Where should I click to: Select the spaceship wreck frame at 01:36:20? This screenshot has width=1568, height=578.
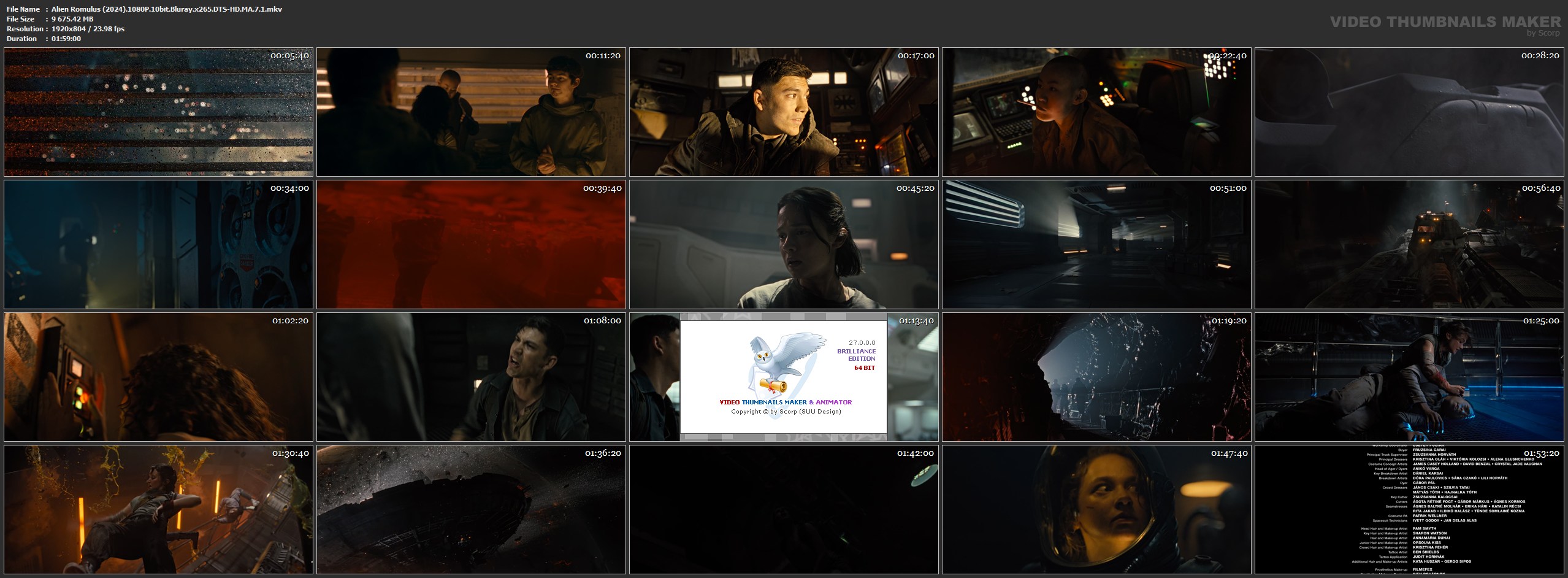[x=471, y=509]
